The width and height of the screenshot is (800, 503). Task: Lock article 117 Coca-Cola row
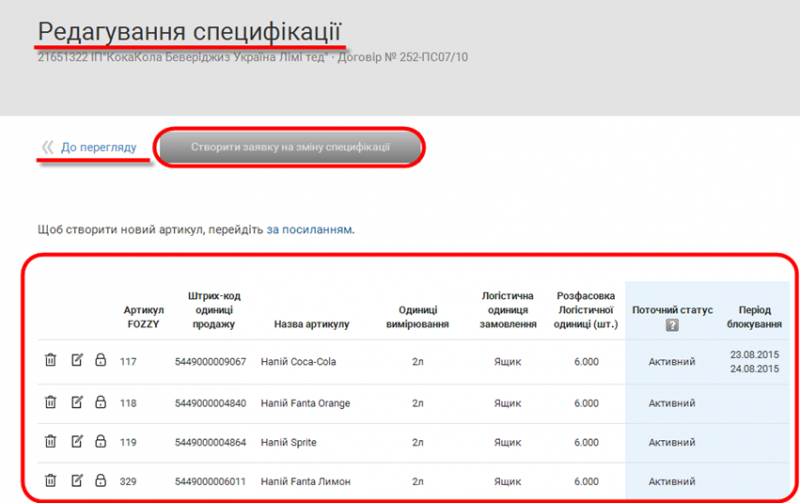coord(101,360)
